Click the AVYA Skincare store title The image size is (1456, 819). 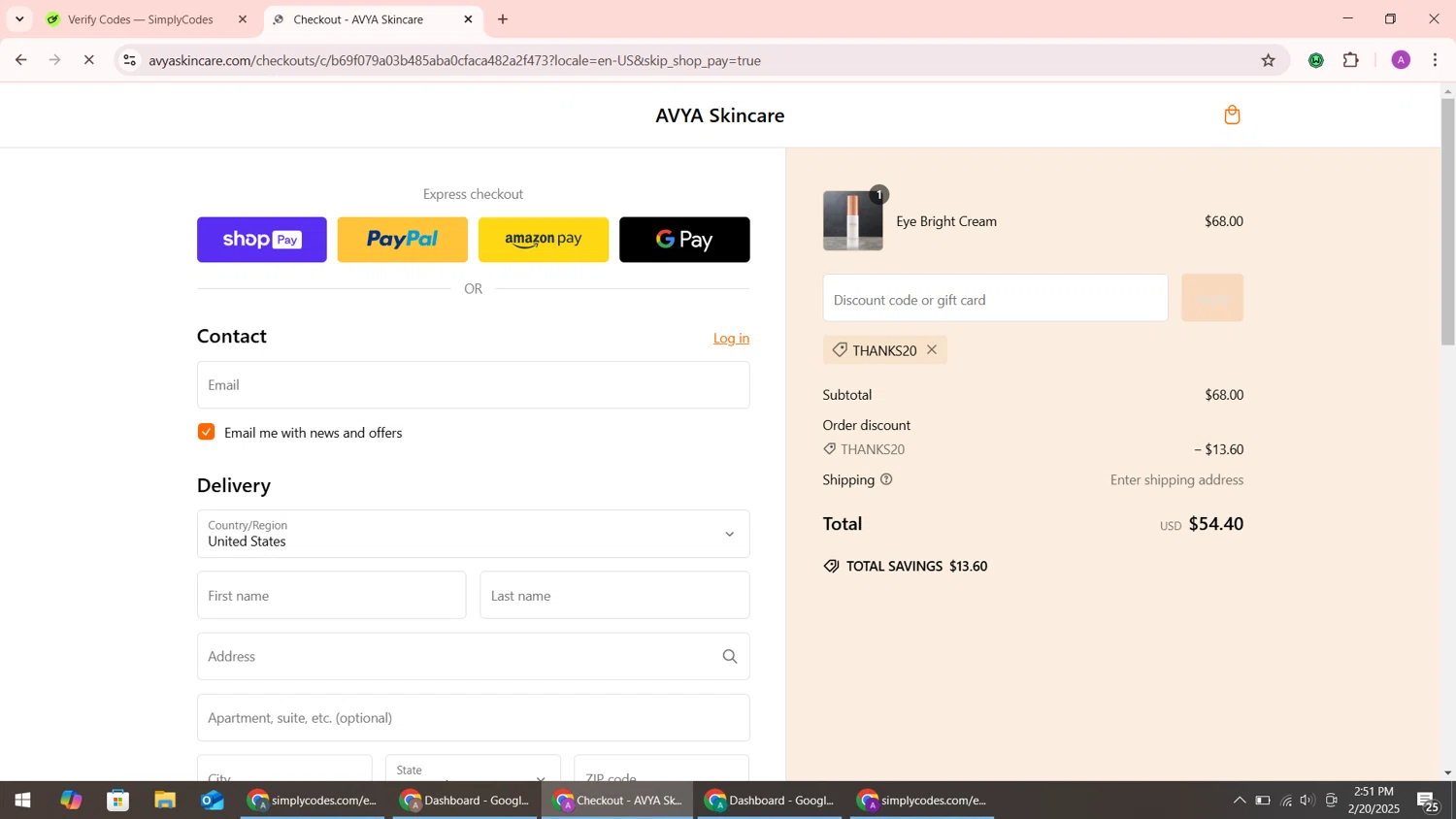720,115
